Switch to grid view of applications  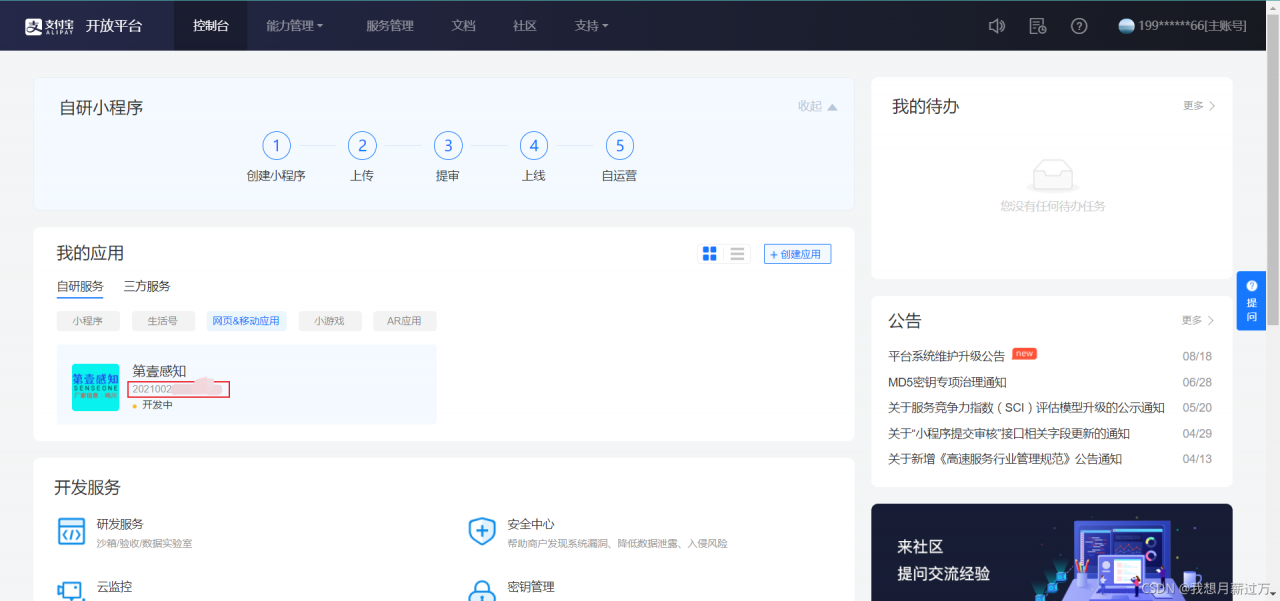click(710, 254)
